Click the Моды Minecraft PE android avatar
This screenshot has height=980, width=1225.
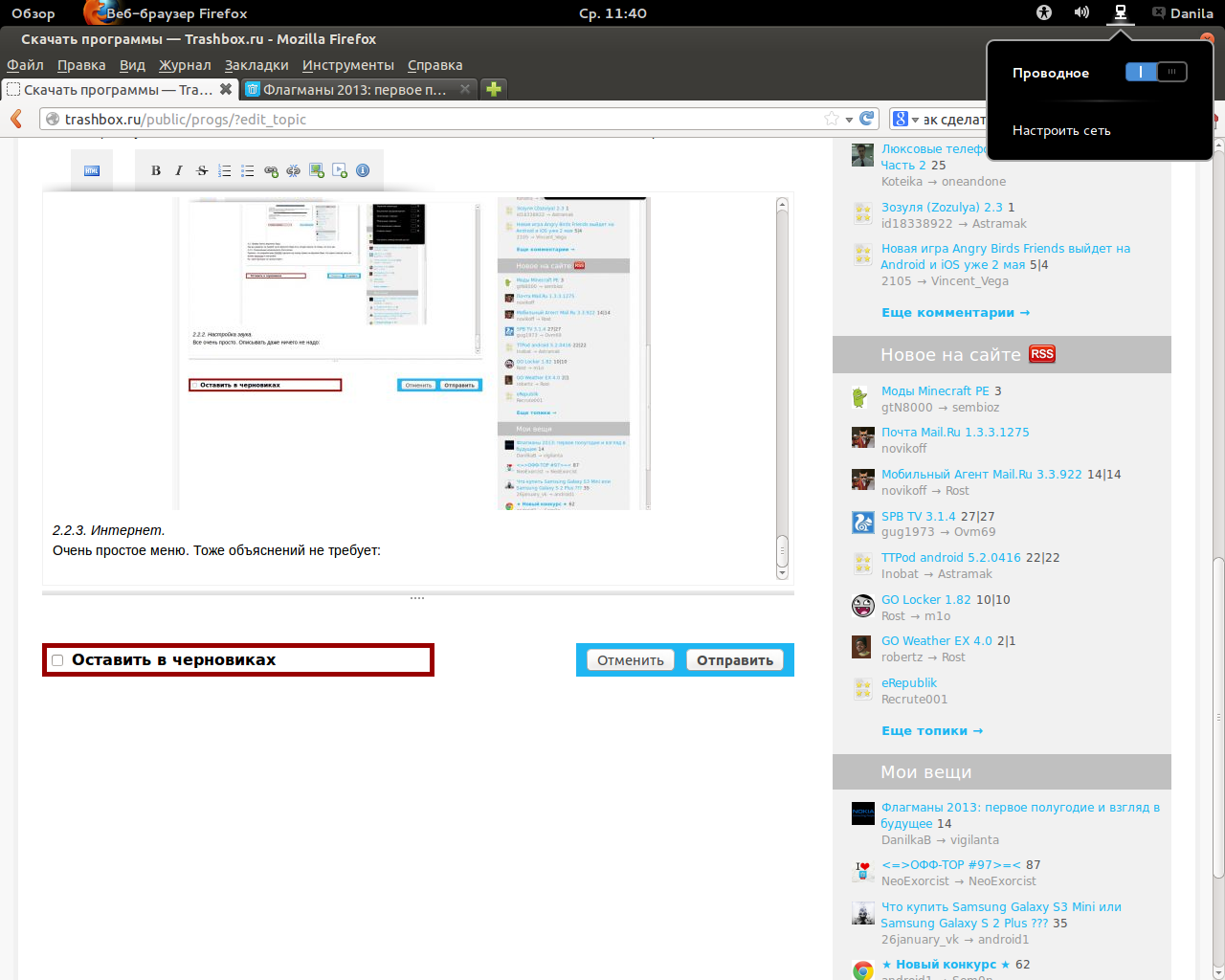coord(863,397)
